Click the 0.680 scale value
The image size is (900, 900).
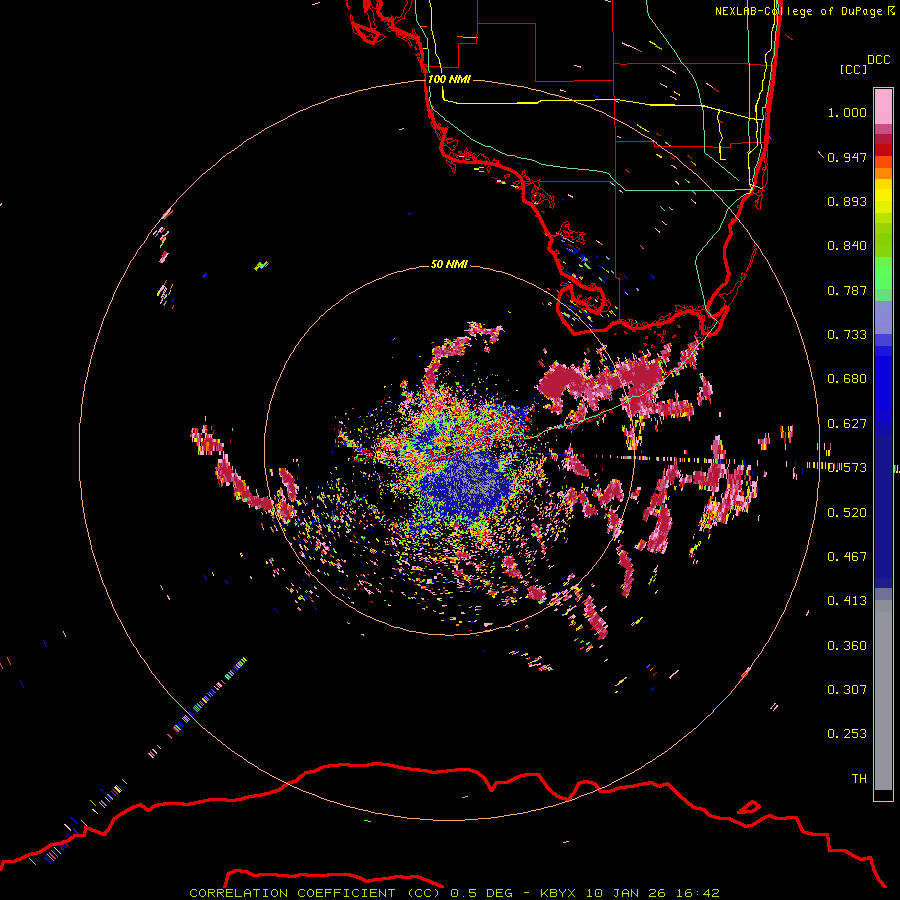click(x=847, y=379)
